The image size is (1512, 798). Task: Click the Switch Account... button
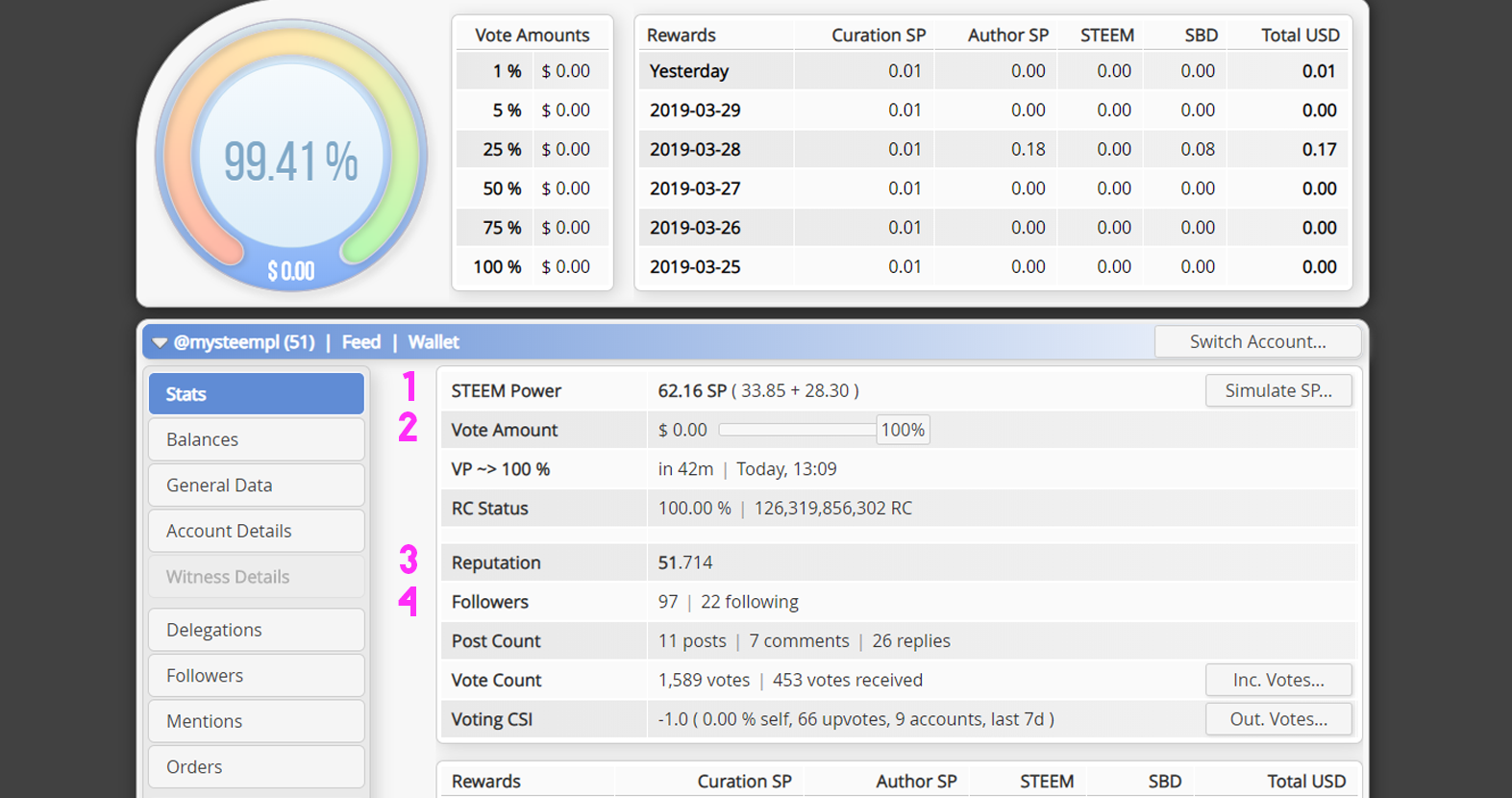click(1257, 341)
